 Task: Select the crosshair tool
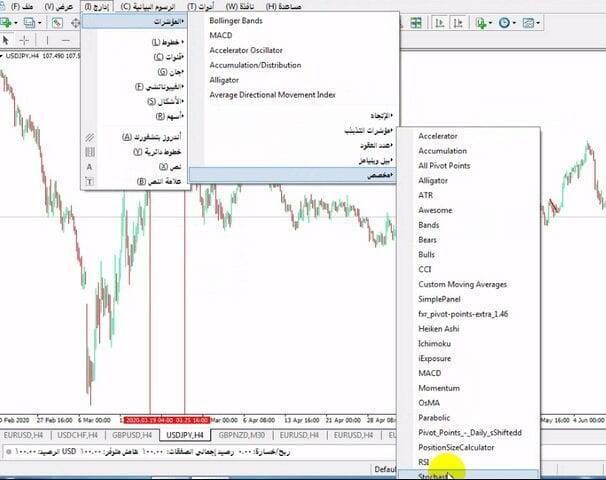click(x=24, y=40)
